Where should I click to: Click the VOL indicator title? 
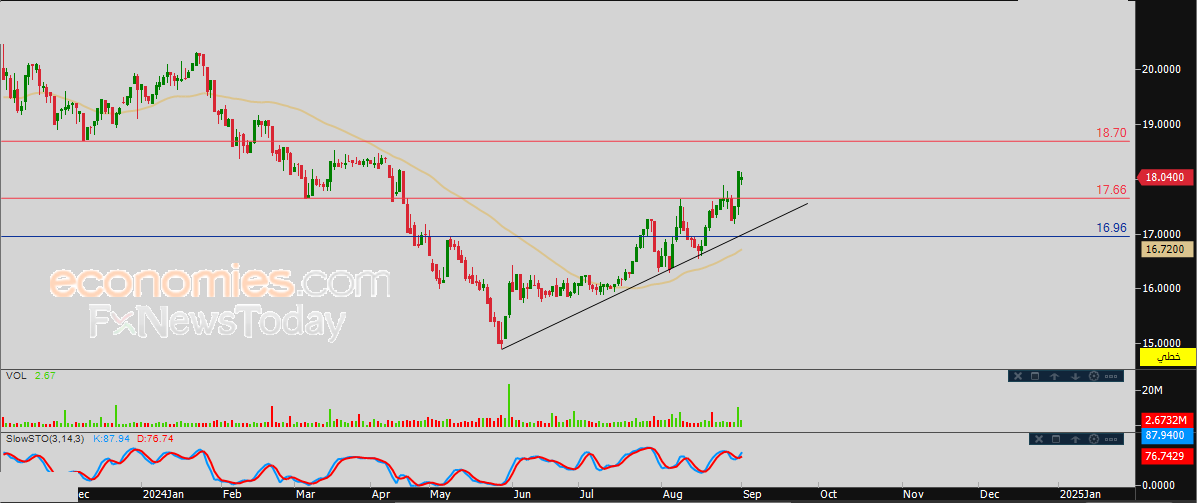coord(15,376)
